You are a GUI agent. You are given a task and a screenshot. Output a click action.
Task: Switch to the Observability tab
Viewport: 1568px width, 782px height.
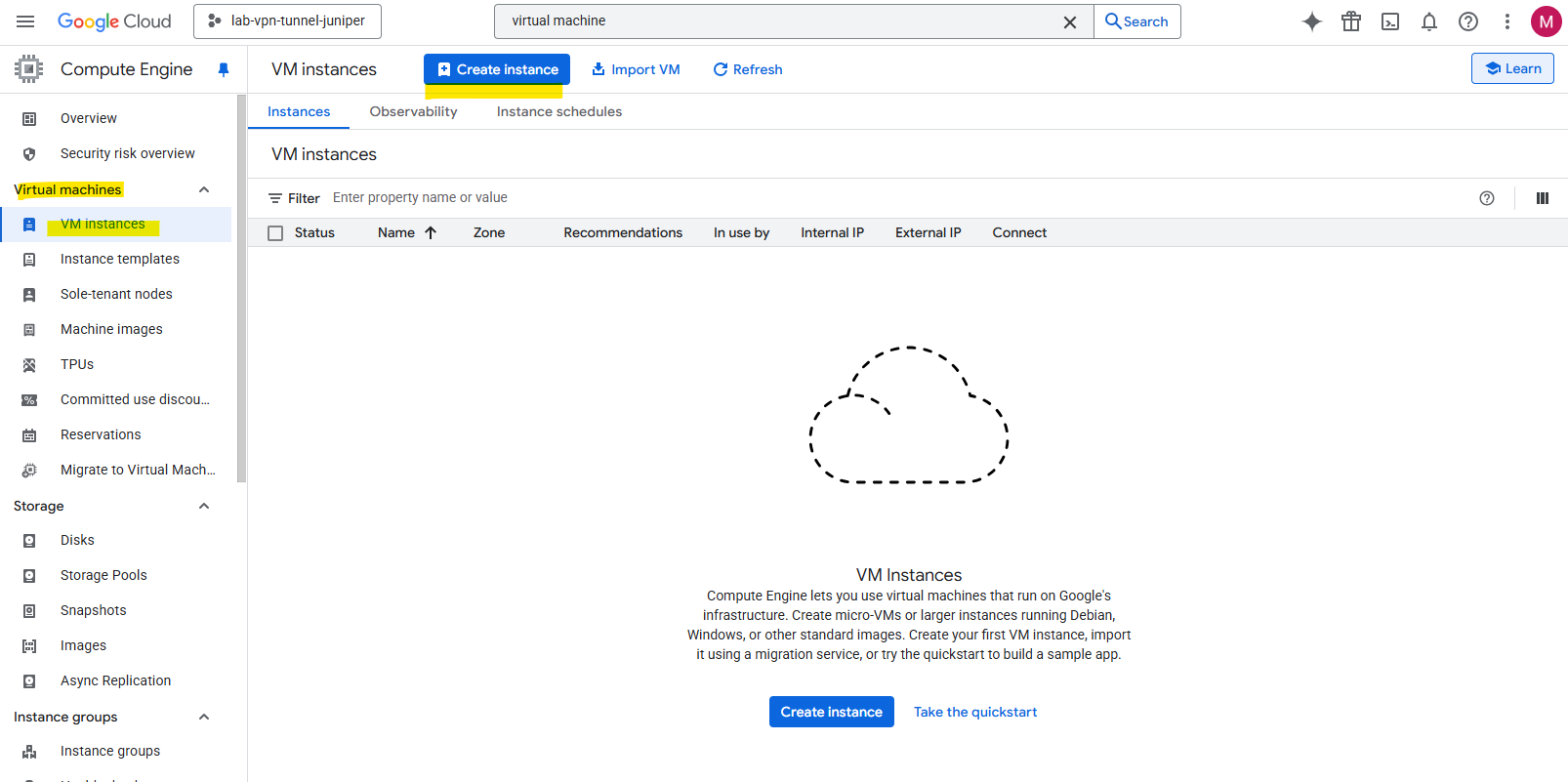tap(413, 111)
